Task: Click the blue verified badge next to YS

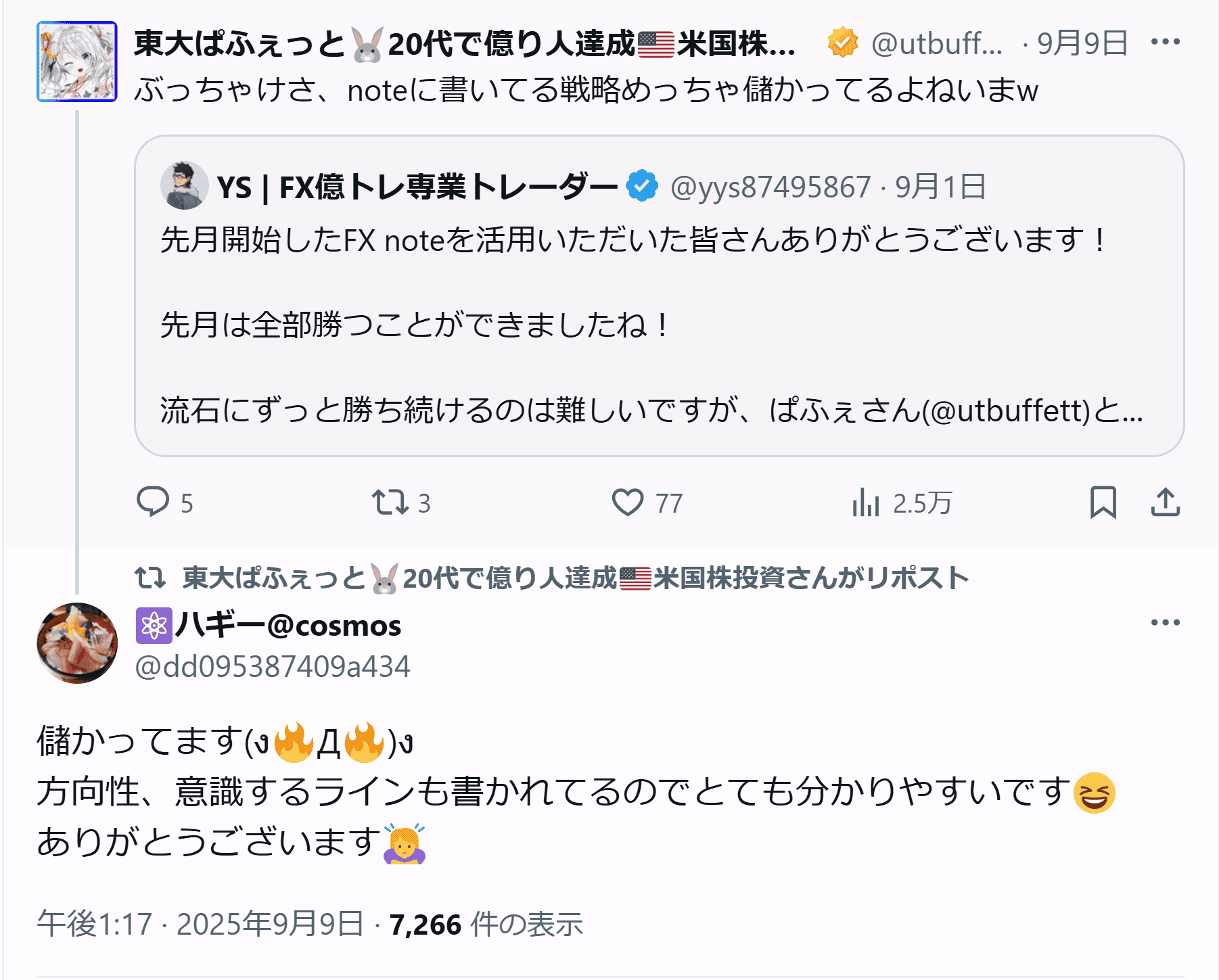Action: (642, 186)
